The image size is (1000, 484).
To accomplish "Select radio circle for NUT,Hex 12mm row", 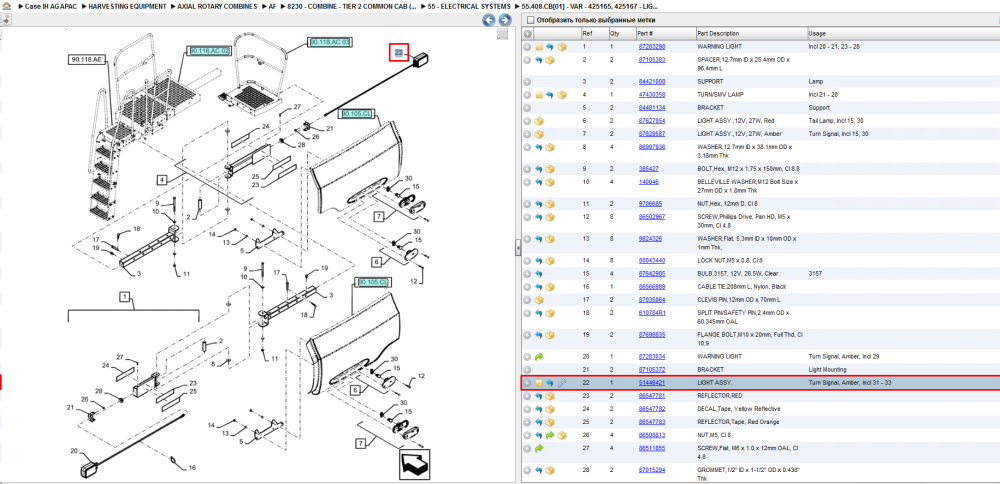I will click(x=527, y=204).
